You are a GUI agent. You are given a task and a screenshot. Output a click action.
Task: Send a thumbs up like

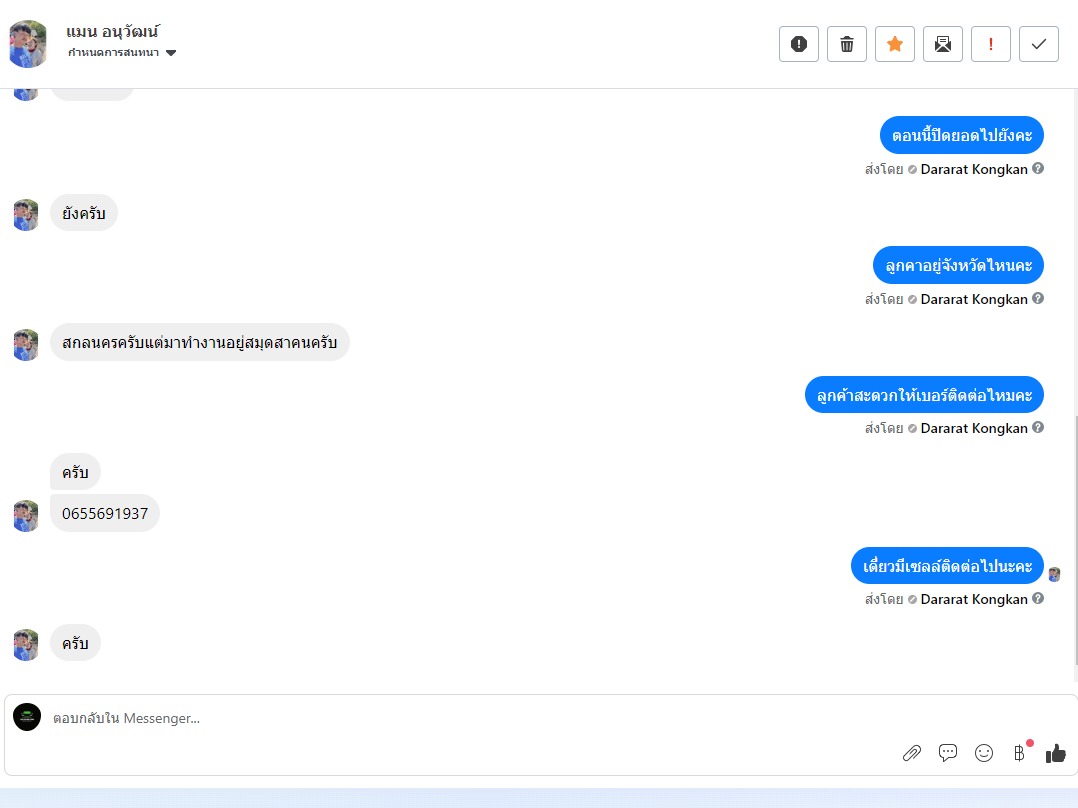click(x=1055, y=754)
